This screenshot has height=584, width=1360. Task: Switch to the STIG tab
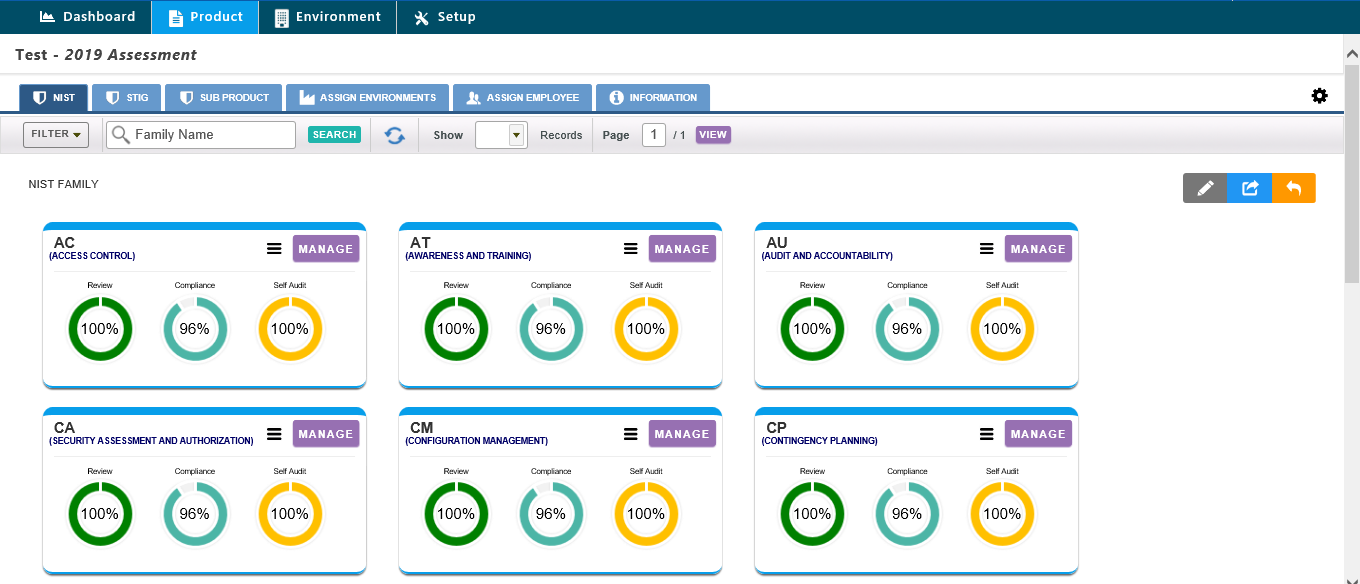point(127,98)
